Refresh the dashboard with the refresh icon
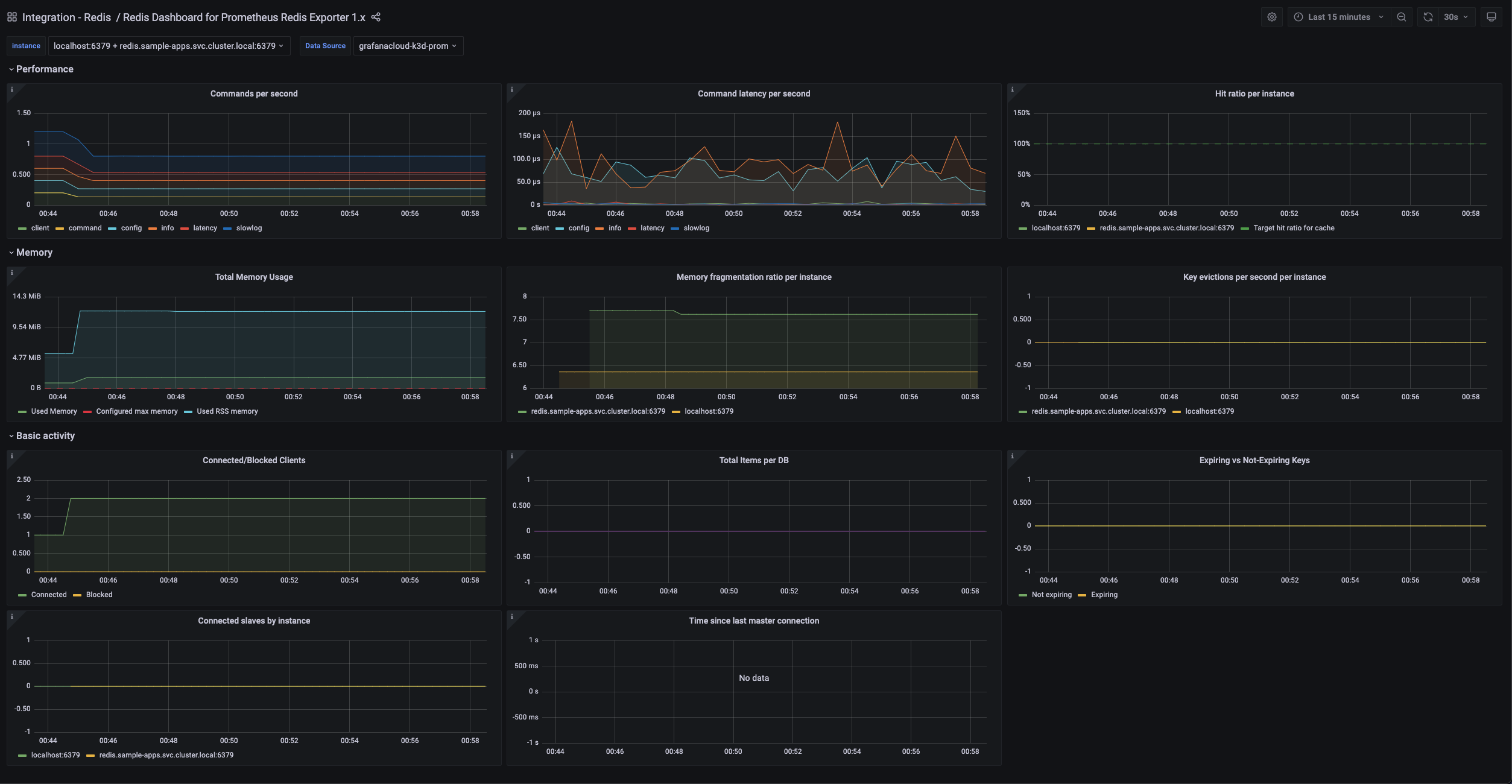 1427,16
